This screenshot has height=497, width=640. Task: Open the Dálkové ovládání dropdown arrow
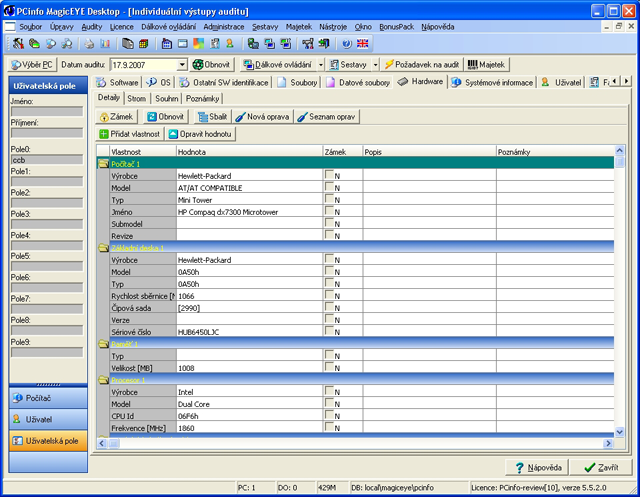pyautogui.click(x=321, y=64)
